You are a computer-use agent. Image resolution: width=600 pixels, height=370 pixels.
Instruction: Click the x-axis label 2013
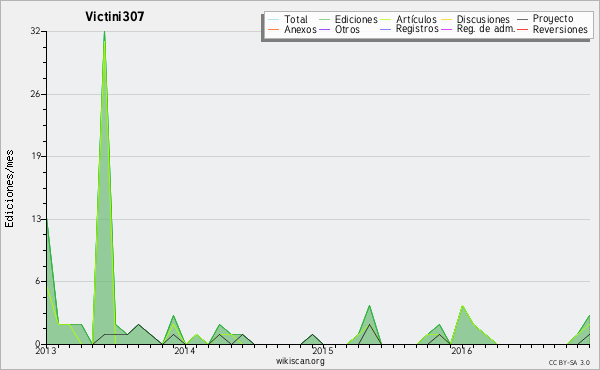click(46, 351)
